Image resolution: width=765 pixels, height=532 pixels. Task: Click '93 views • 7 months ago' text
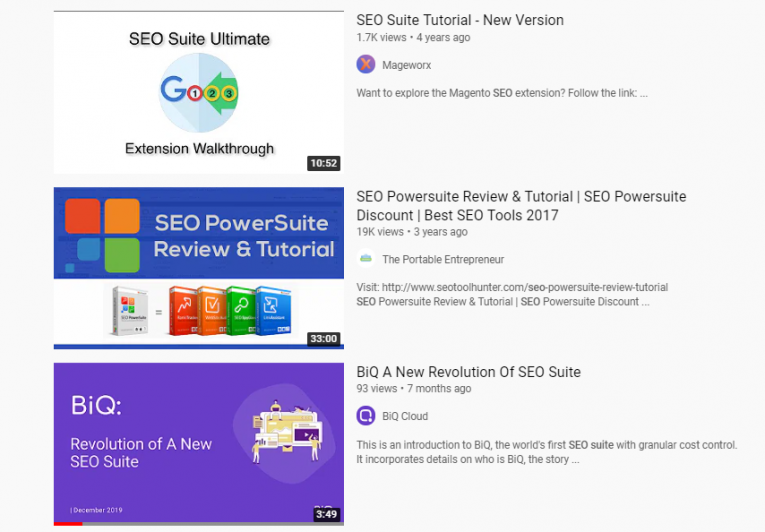(x=414, y=389)
